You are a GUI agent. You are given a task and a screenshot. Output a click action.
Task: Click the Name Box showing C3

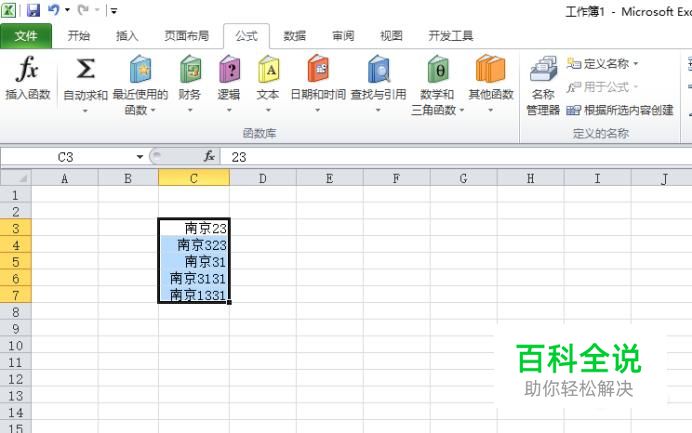(66, 157)
